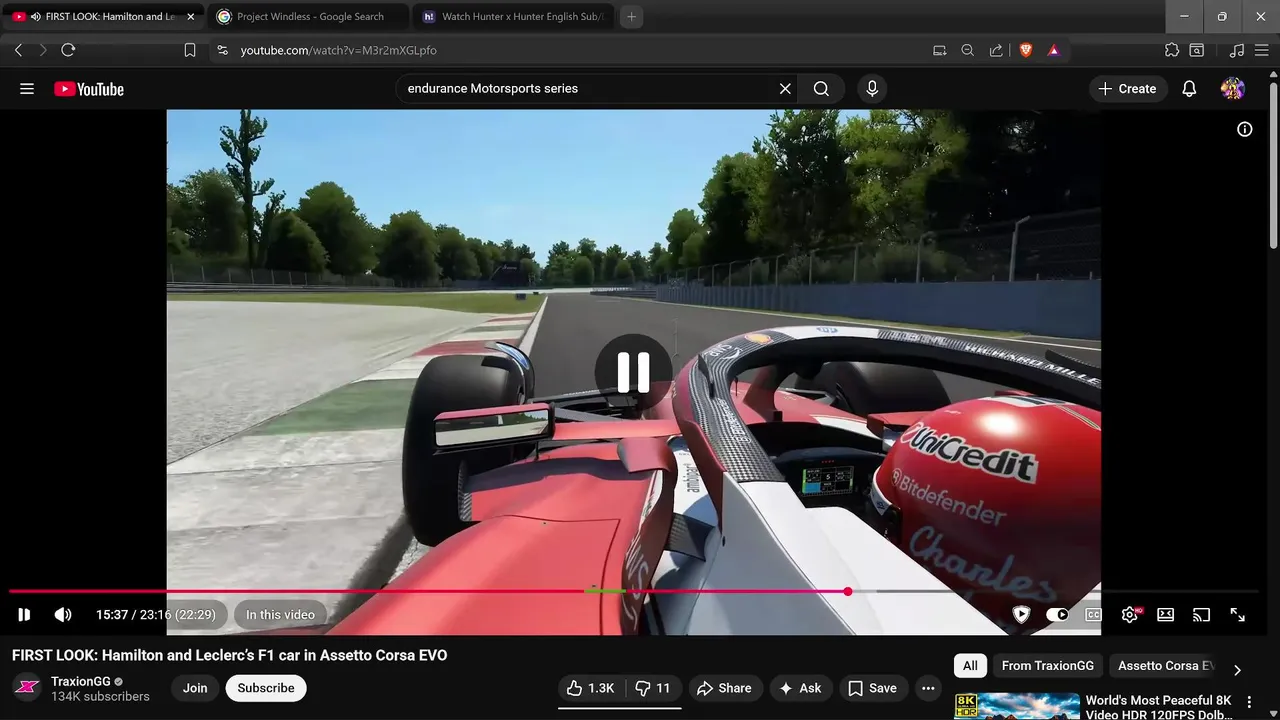
Task: Click the large pause overlay in the video
Action: tap(633, 372)
